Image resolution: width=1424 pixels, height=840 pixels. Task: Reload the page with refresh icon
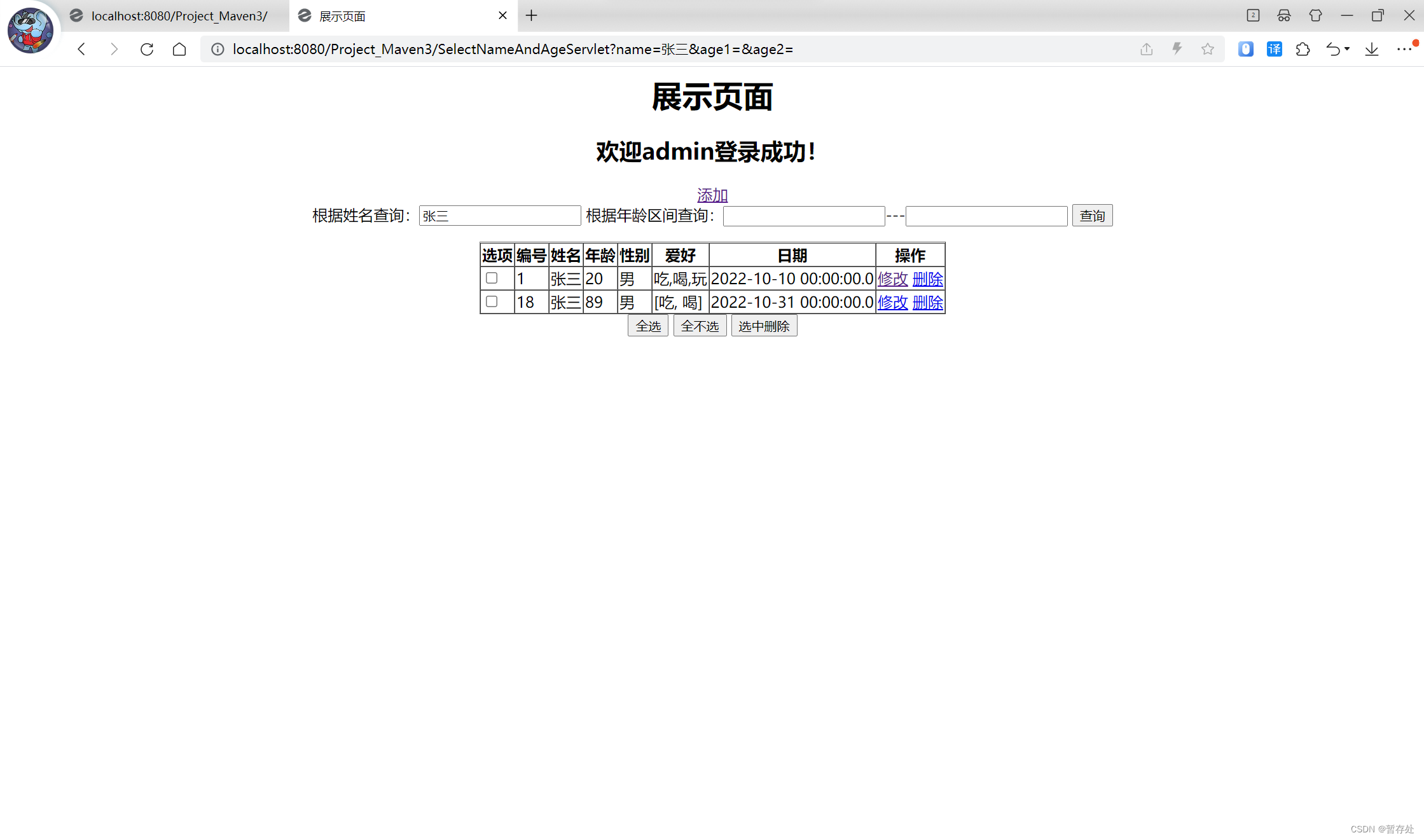147,49
